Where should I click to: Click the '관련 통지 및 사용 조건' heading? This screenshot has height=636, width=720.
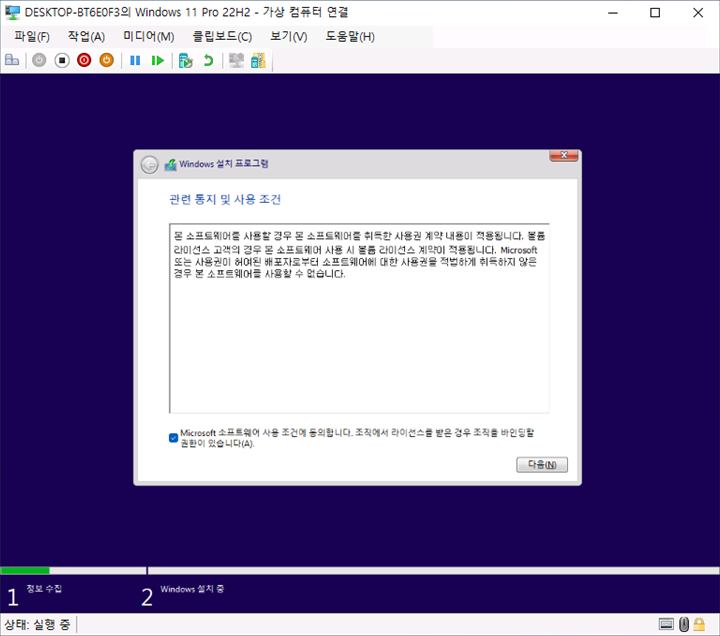coord(225,199)
